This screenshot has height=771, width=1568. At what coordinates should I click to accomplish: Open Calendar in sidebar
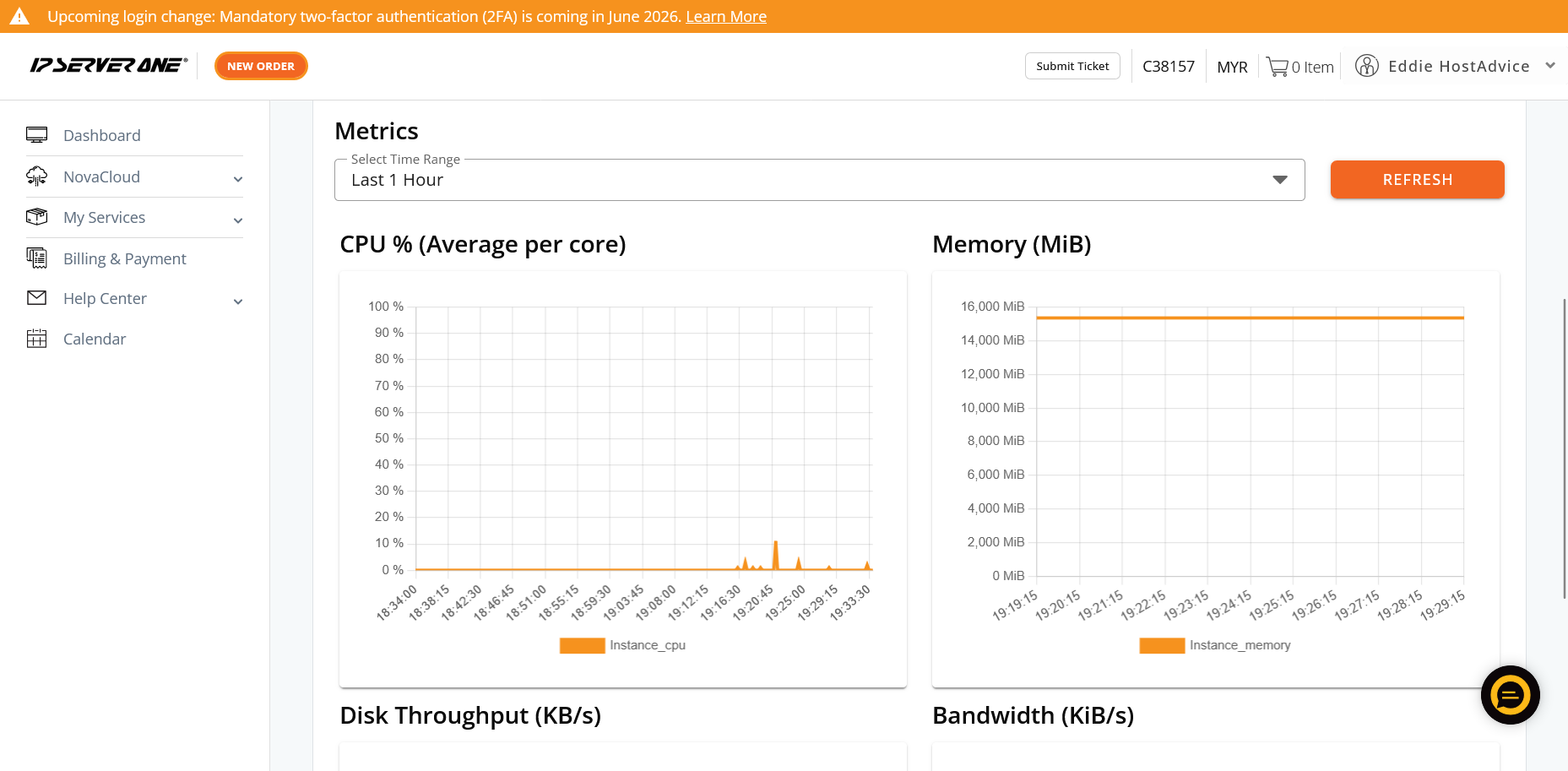(95, 339)
